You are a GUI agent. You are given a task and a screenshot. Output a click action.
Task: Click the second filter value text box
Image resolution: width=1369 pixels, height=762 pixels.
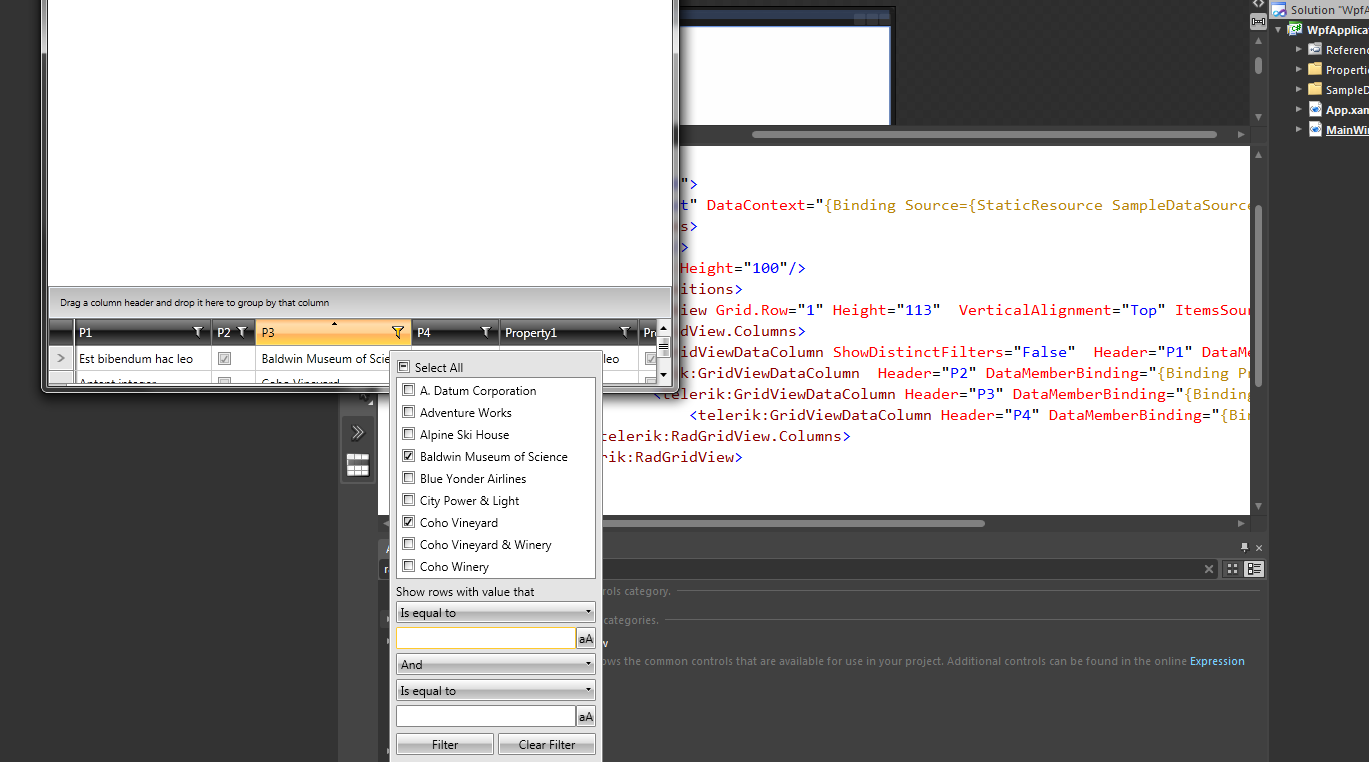pos(486,717)
